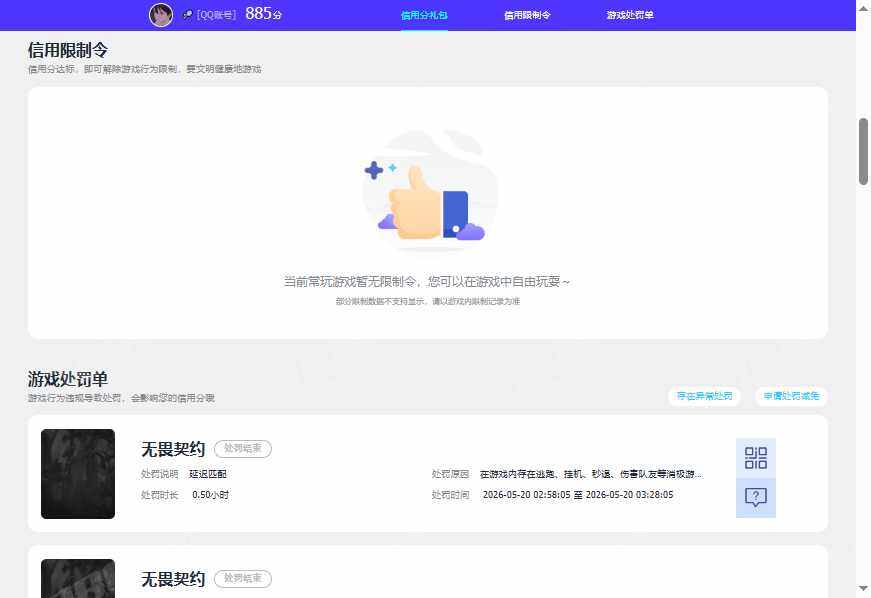This screenshot has width=871, height=598.
Task: Switch to the 信用限制令 tab
Action: (527, 15)
